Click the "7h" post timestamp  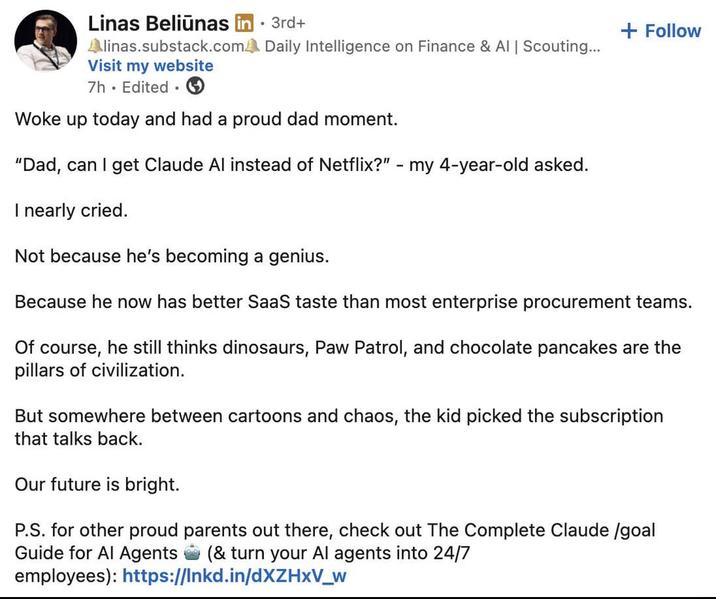(x=96, y=87)
